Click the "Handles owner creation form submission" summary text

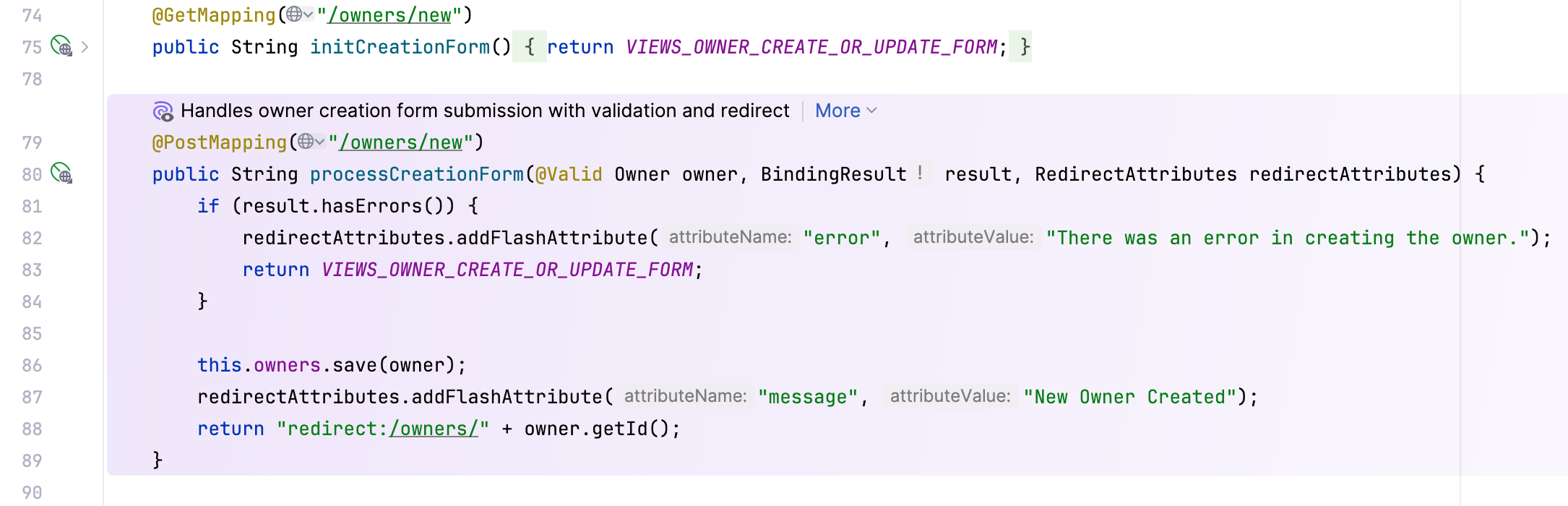pyautogui.click(x=484, y=111)
